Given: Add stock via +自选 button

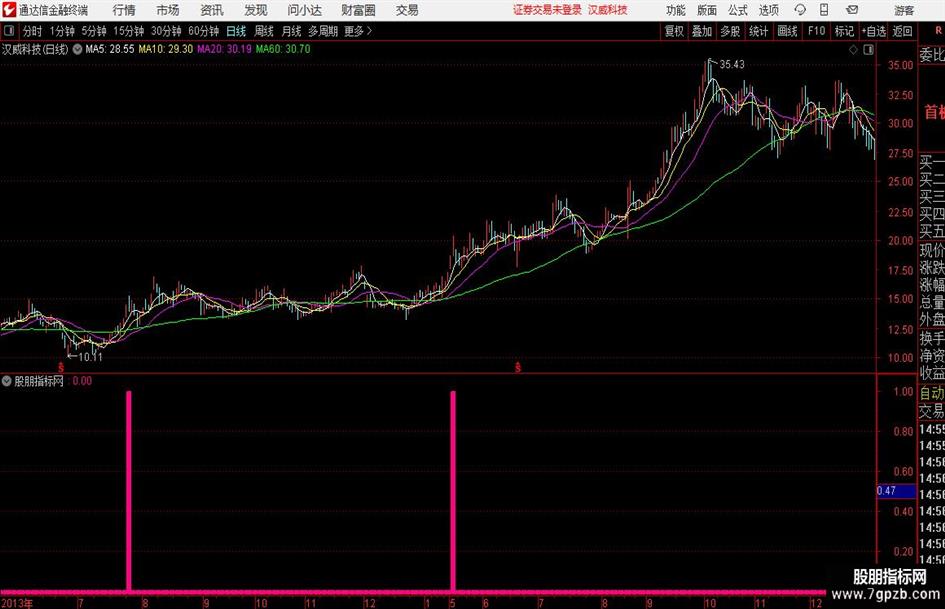Looking at the screenshot, I should 874,31.
